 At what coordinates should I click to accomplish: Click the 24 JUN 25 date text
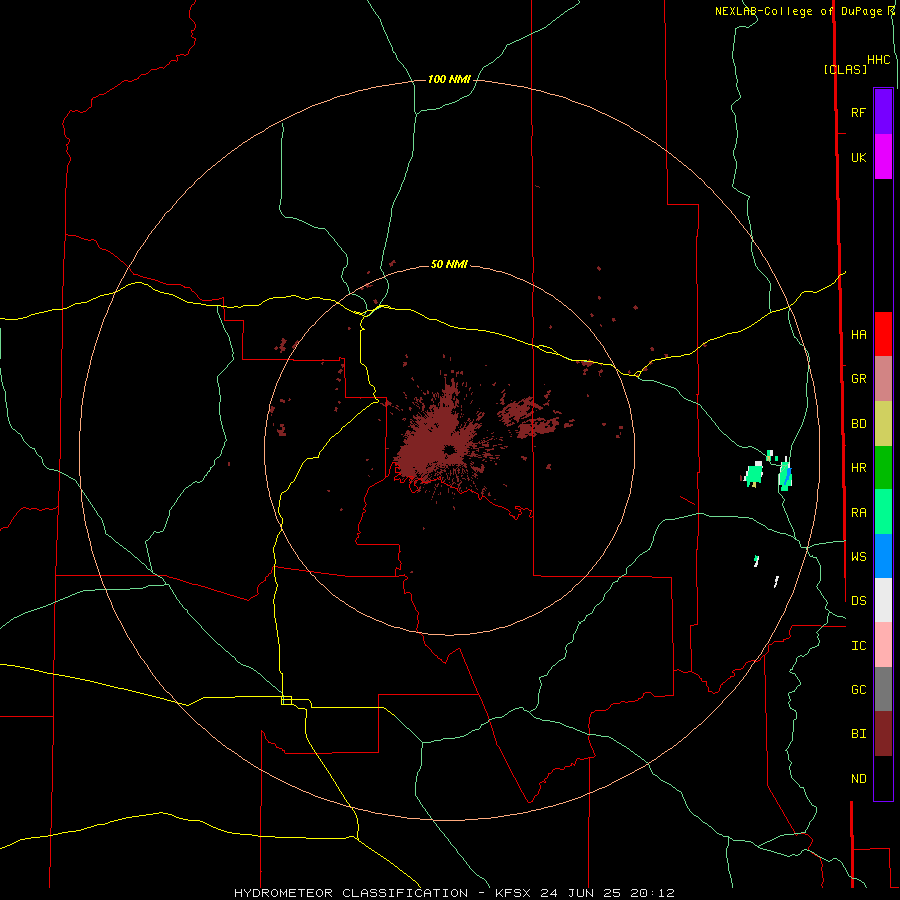(x=580, y=893)
